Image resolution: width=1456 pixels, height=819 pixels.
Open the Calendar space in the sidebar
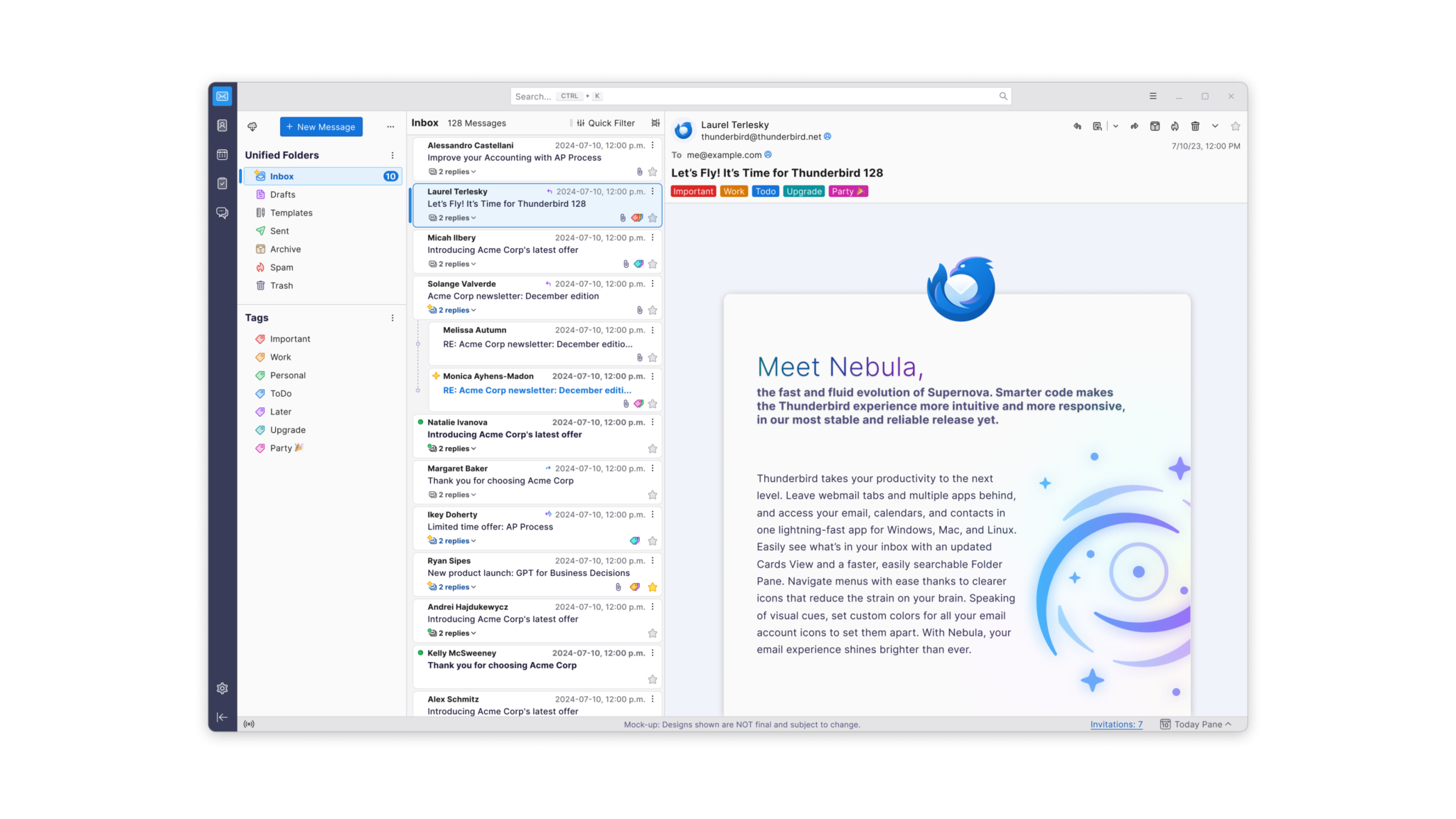tap(222, 154)
